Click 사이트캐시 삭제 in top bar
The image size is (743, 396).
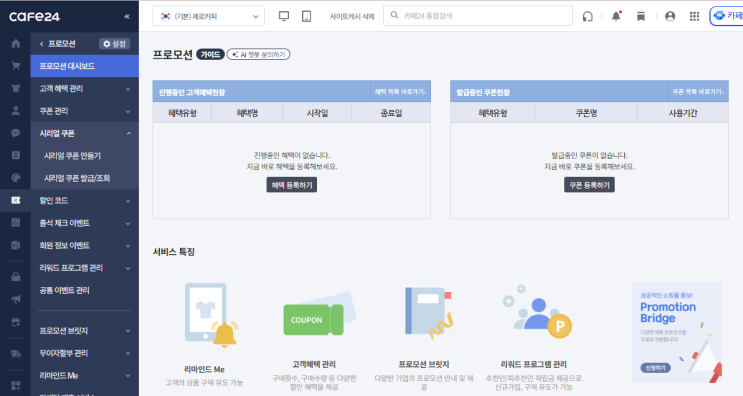[352, 16]
